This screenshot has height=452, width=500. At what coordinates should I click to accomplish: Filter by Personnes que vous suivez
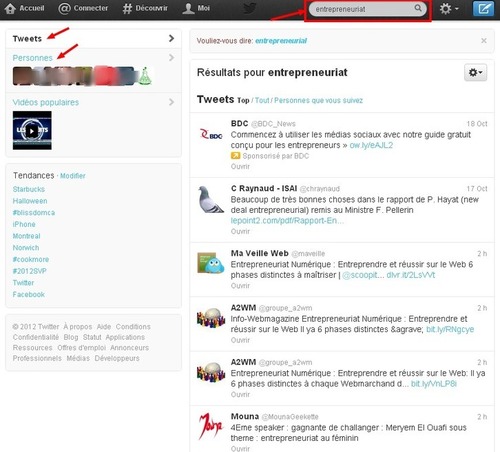[318, 100]
